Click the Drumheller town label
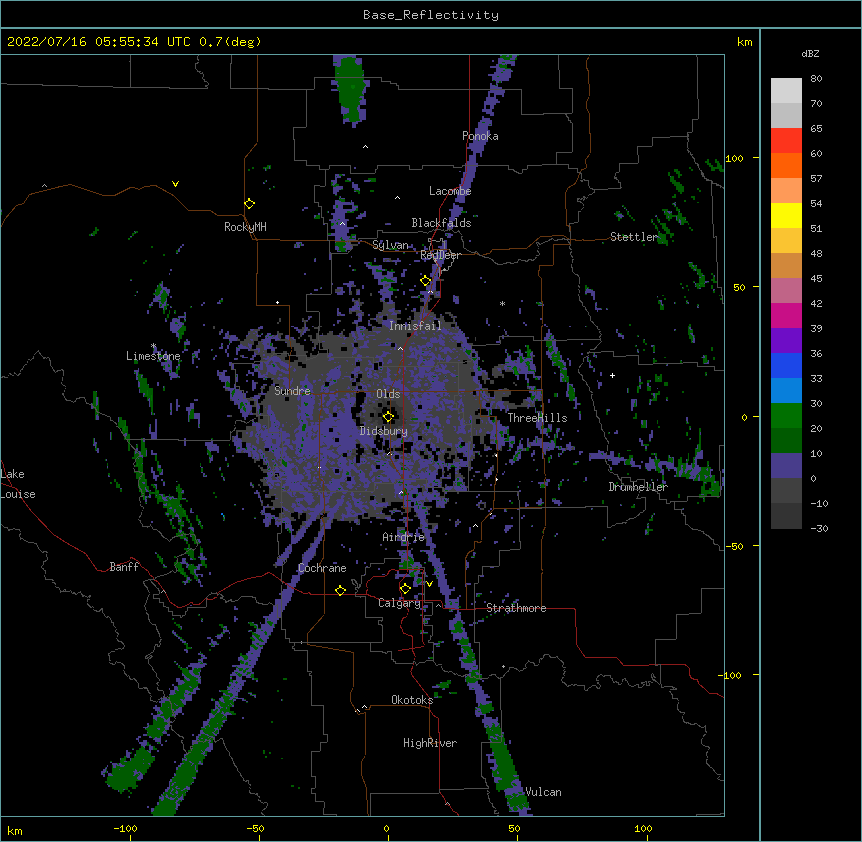 638,487
